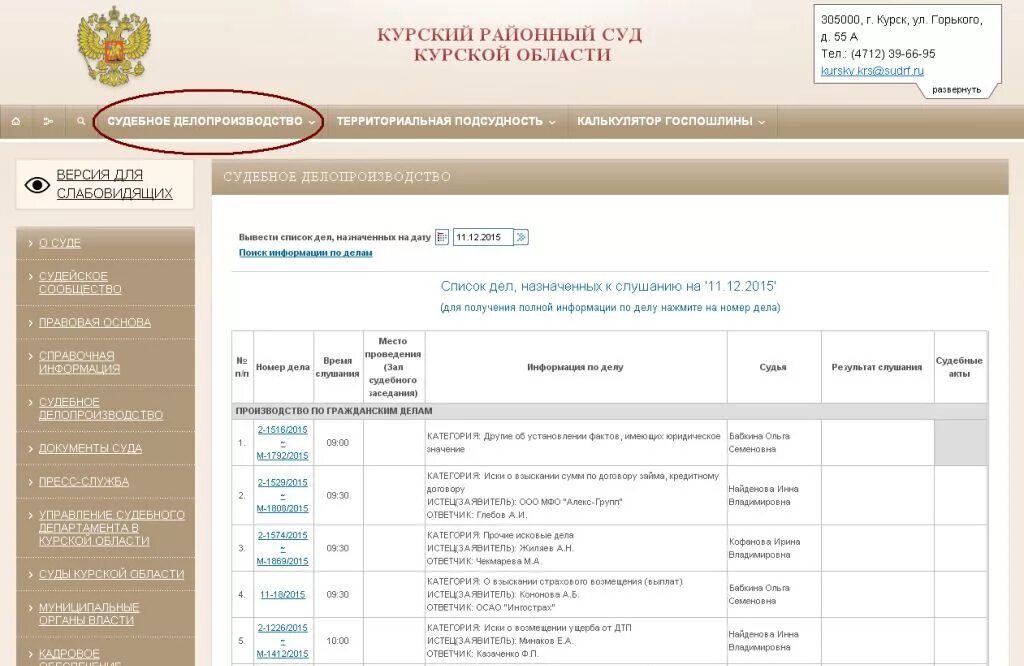Screen dimensions: 1024x666
Task: Open Правовая основа sidebar item
Action: pyautogui.click(x=95, y=323)
